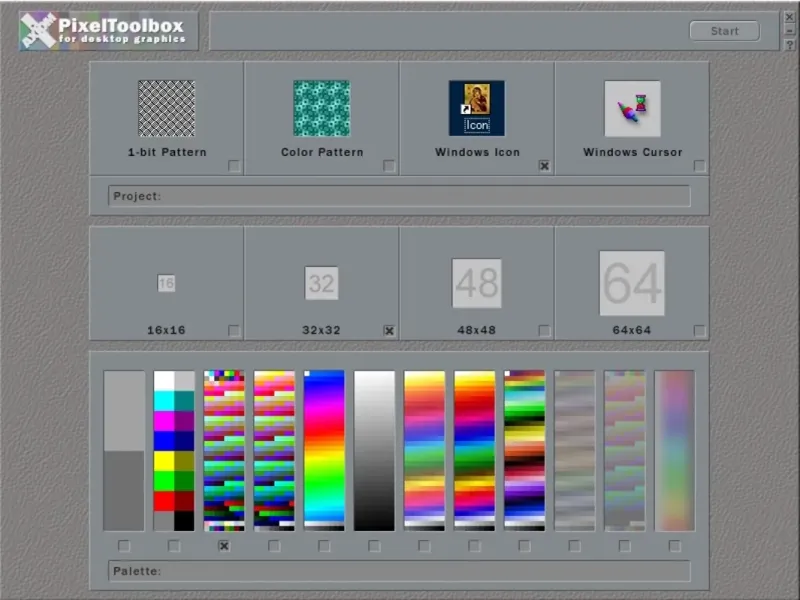Viewport: 800px width, 600px height.
Task: Click the PixelToolbox logo
Action: pyautogui.click(x=109, y=31)
